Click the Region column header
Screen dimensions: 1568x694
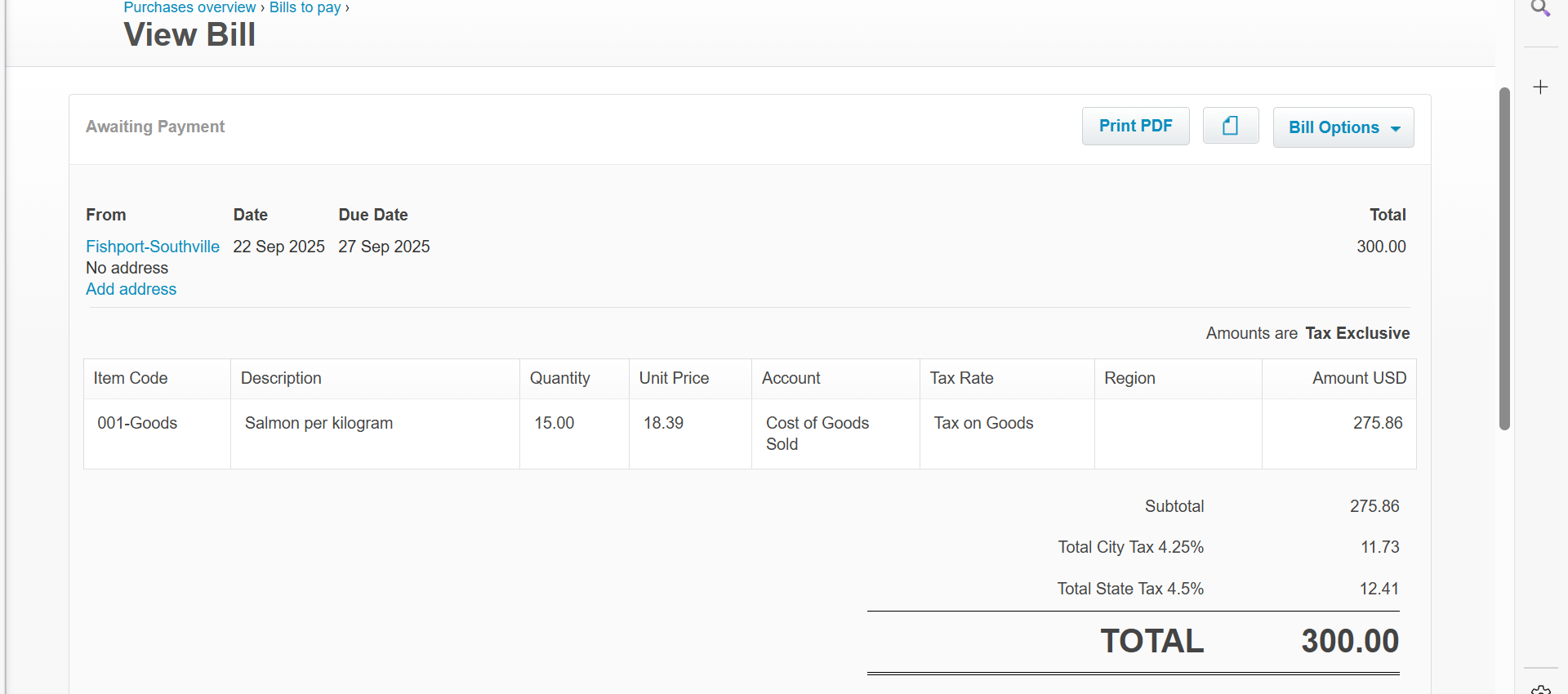pyautogui.click(x=1129, y=378)
